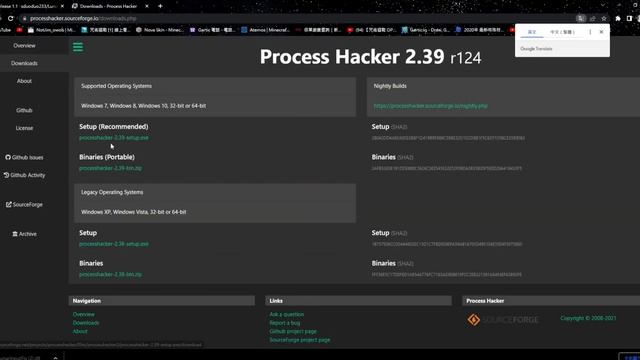The width and height of the screenshot is (640, 360).
Task: Click the share page icon in address bar
Action: (593, 18)
